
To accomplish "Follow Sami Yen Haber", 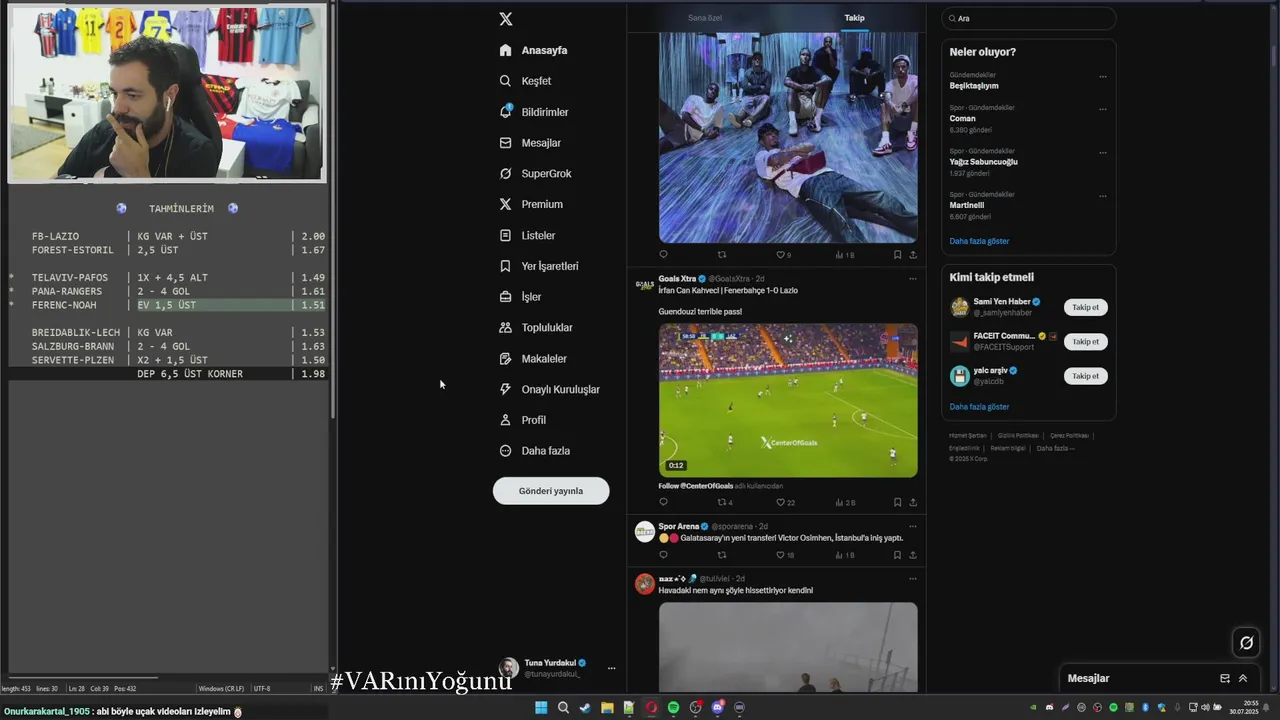I will tap(1085, 307).
